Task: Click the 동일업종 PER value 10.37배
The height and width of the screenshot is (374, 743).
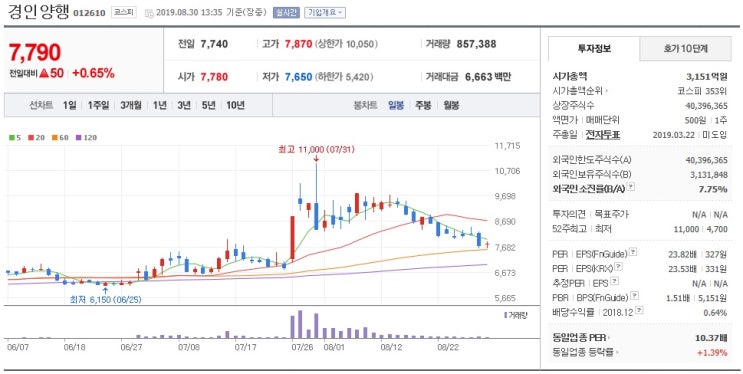Action: (711, 338)
